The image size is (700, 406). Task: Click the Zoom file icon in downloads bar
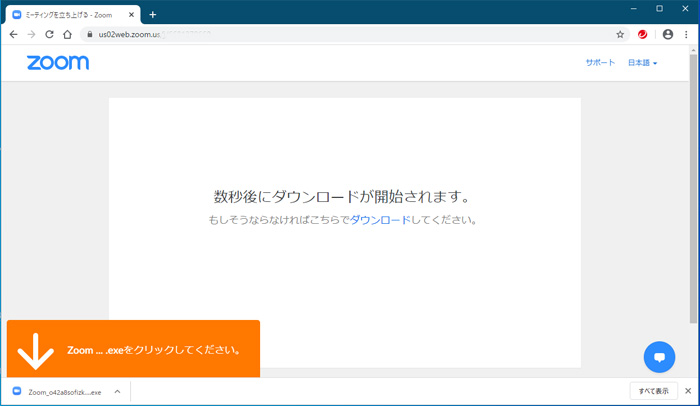tap(17, 391)
